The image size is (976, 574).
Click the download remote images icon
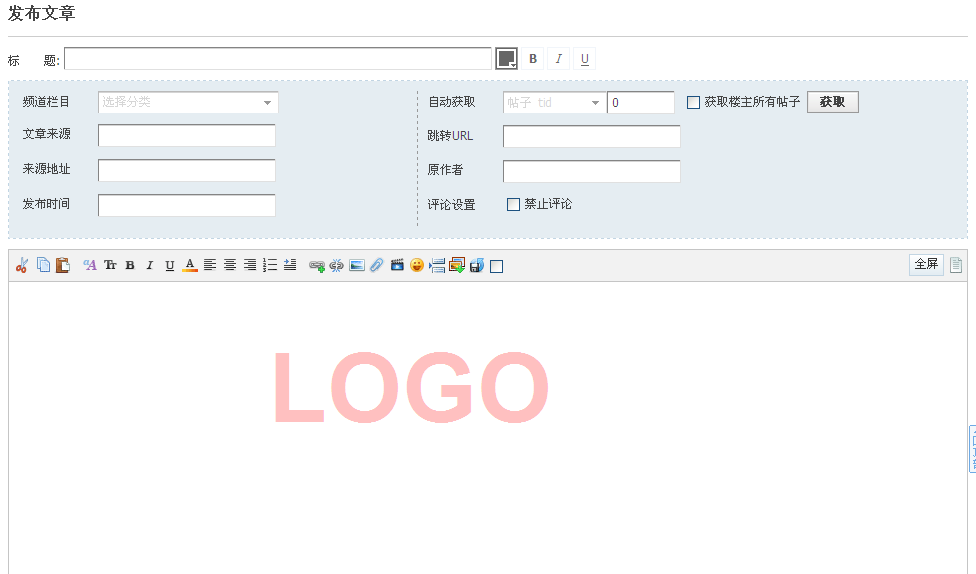point(457,266)
